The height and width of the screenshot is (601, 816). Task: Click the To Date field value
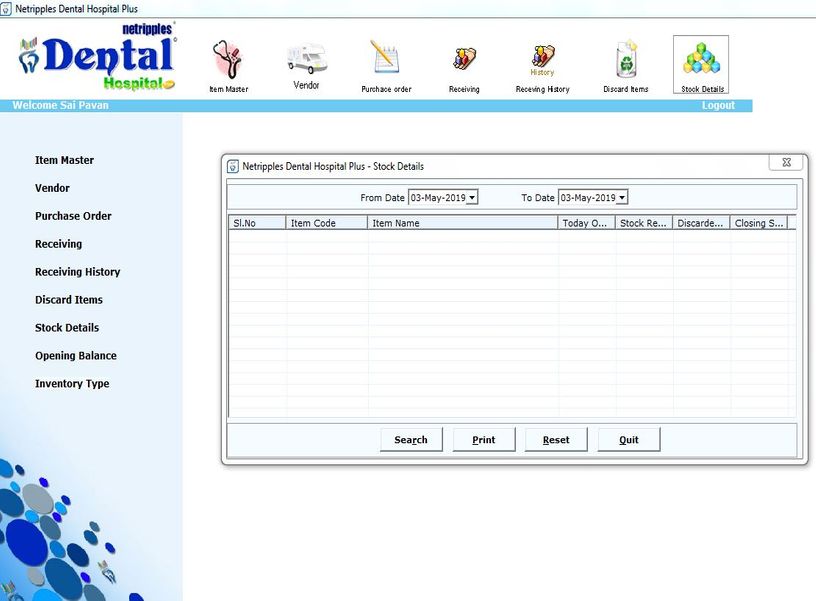(588, 198)
